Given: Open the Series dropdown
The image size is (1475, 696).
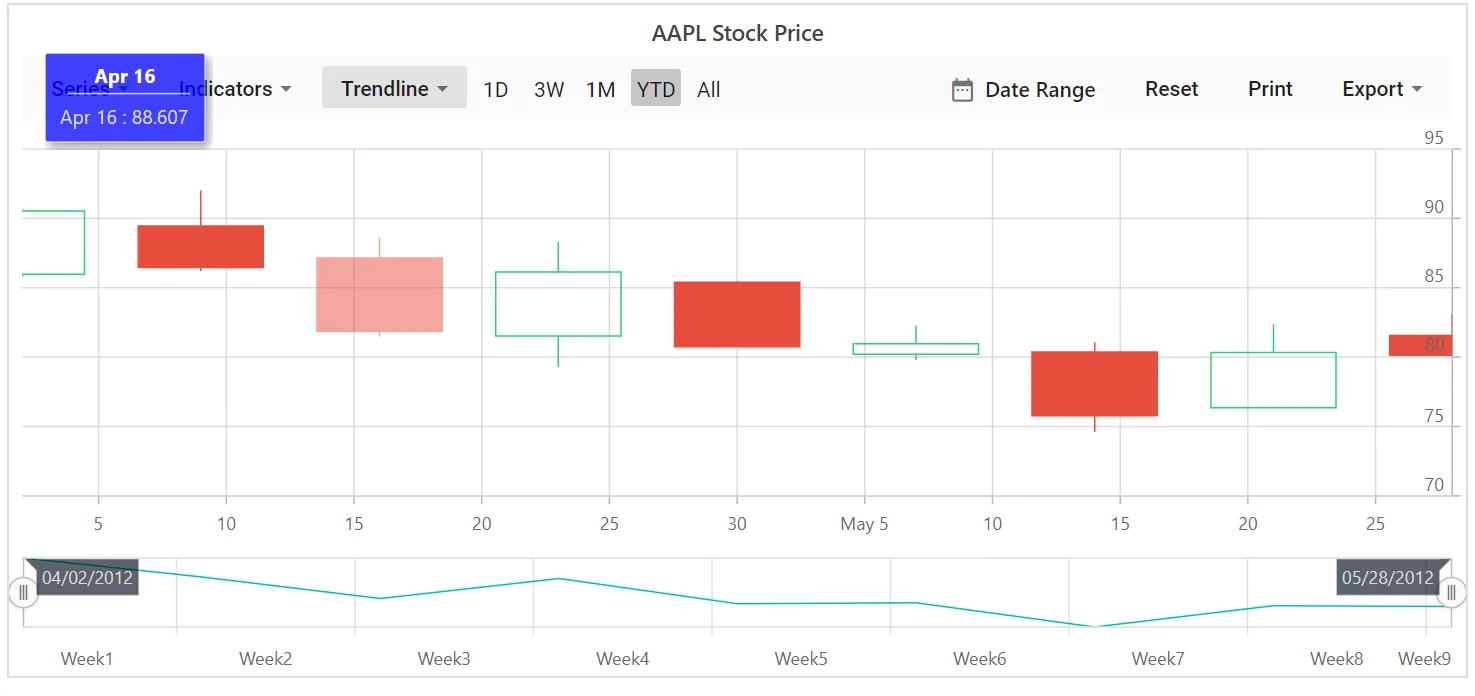Looking at the screenshot, I should coord(90,89).
